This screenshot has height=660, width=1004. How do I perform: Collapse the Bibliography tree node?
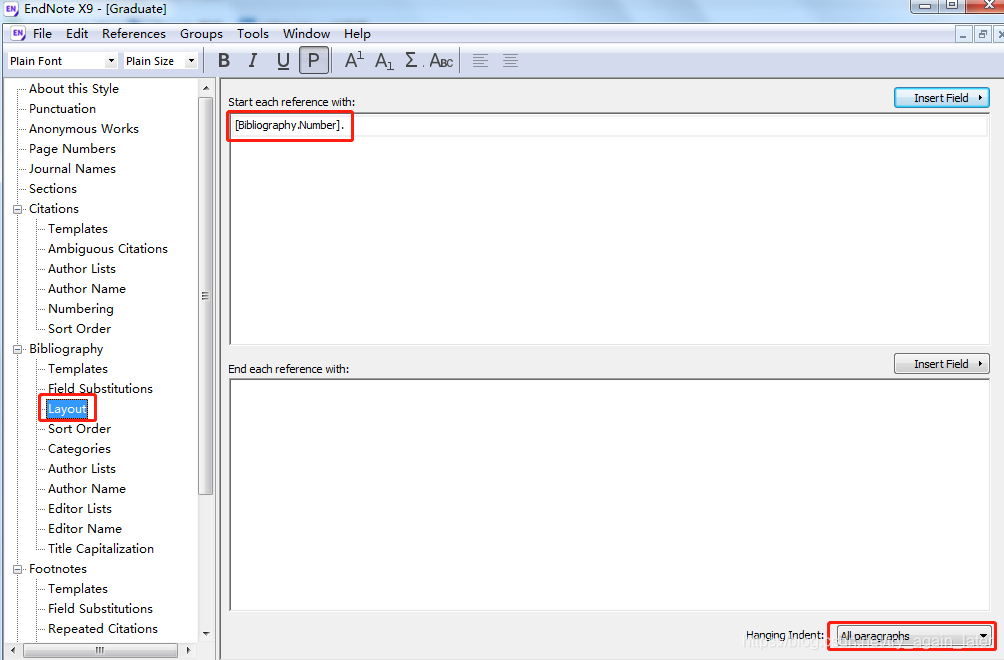click(x=18, y=349)
